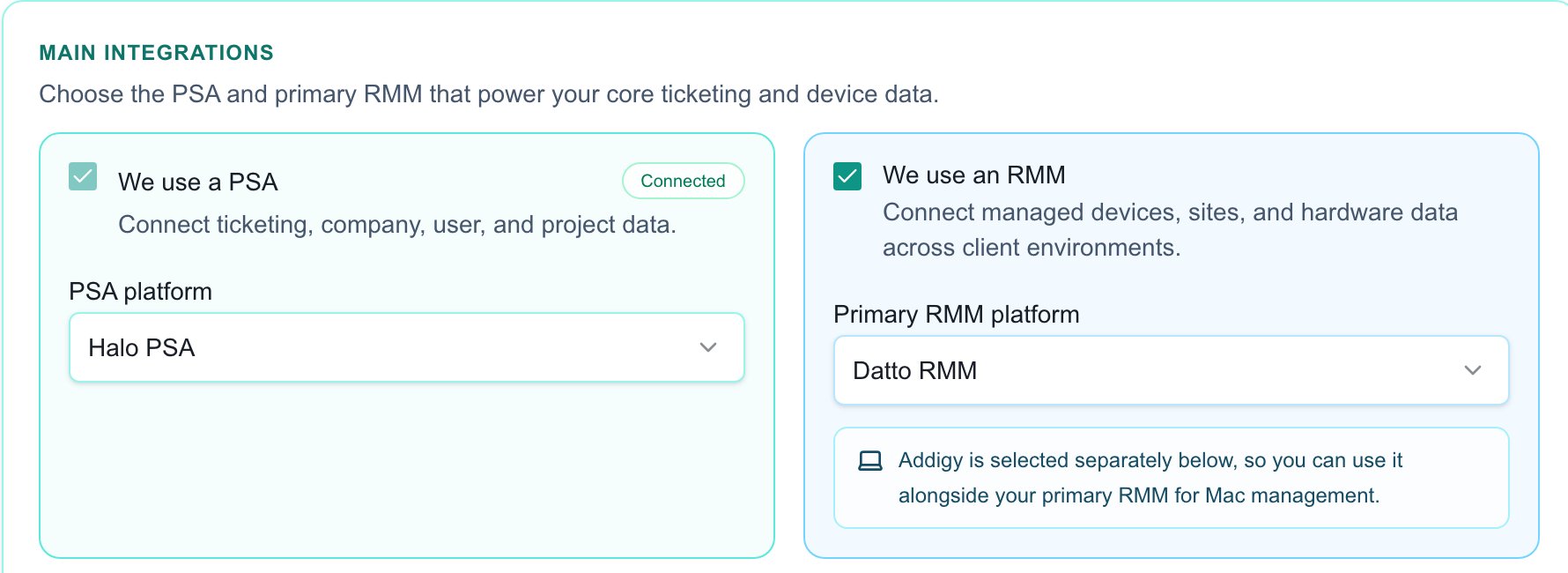Click the 'PSA platform' field label
This screenshot has height=573, width=1568.
141,292
